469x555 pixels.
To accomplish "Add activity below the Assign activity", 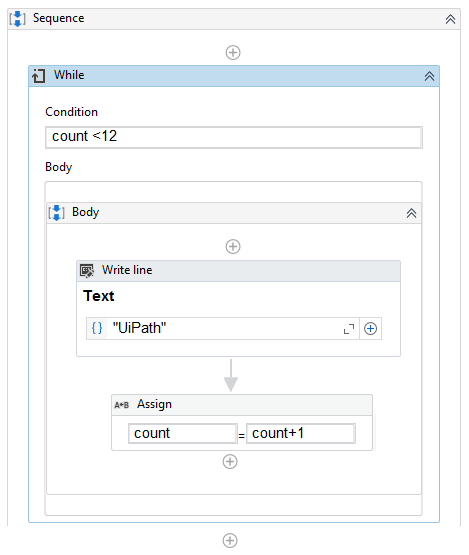I will coord(230,462).
